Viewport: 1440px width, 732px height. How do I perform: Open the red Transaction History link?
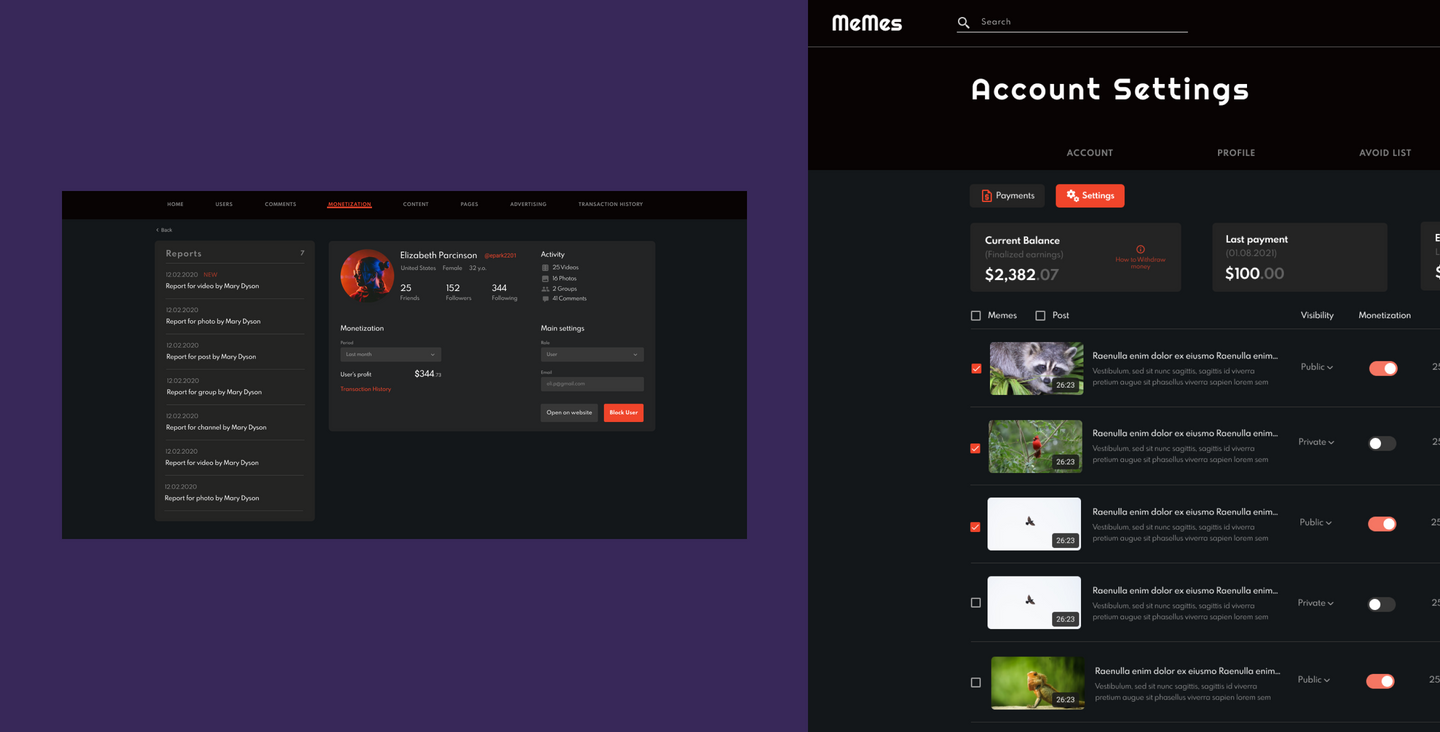pyautogui.click(x=366, y=389)
